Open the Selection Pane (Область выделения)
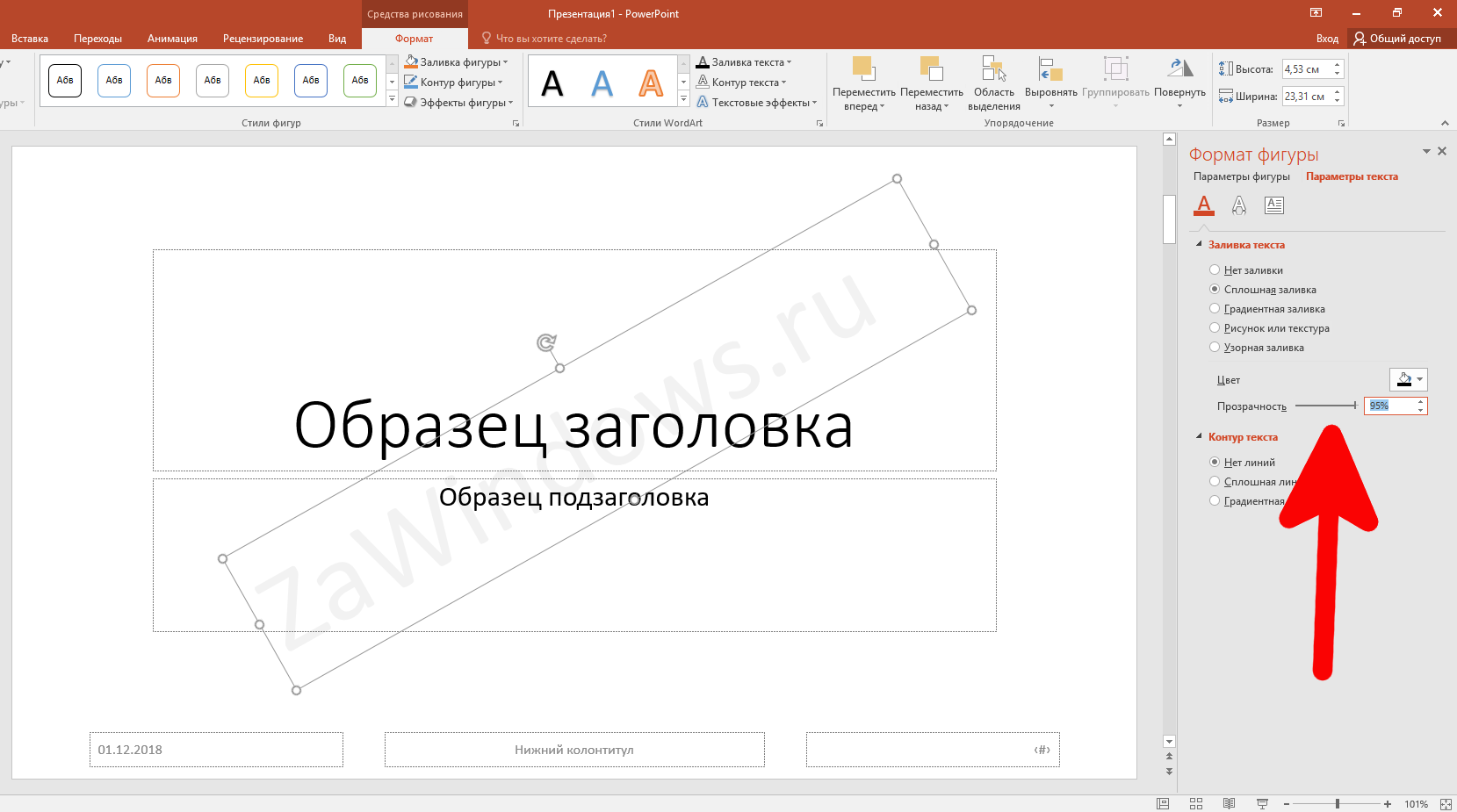The width and height of the screenshot is (1457, 812). (993, 69)
